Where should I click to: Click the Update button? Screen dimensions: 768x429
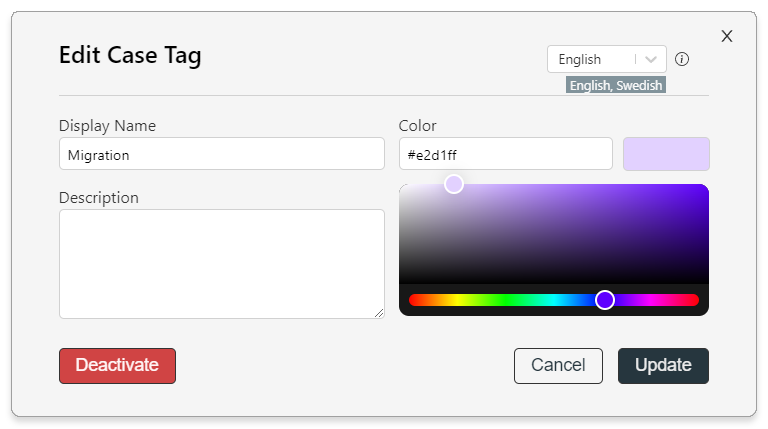(663, 366)
